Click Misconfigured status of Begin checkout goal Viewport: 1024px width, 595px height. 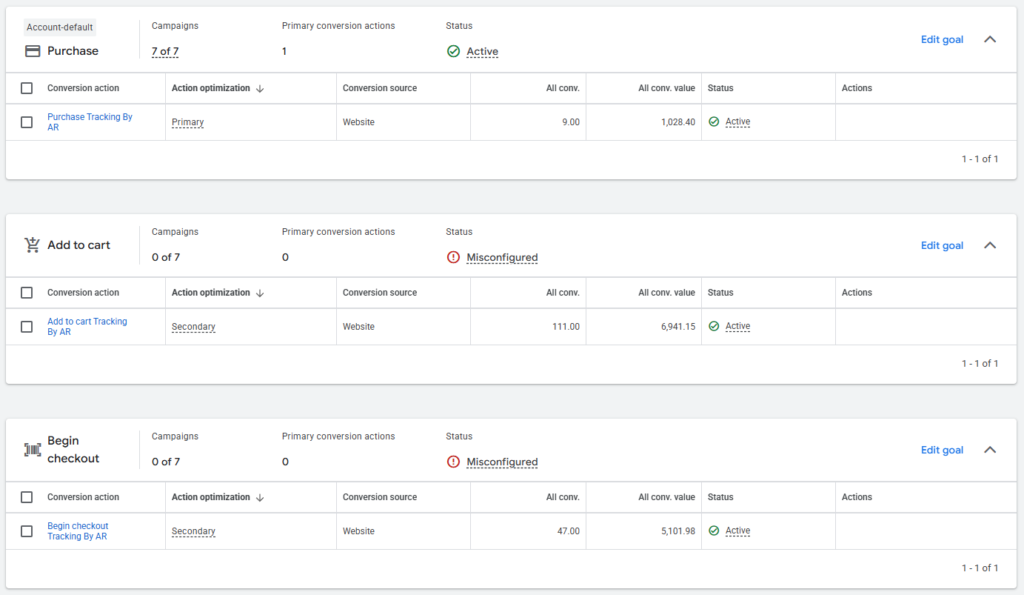click(x=502, y=462)
